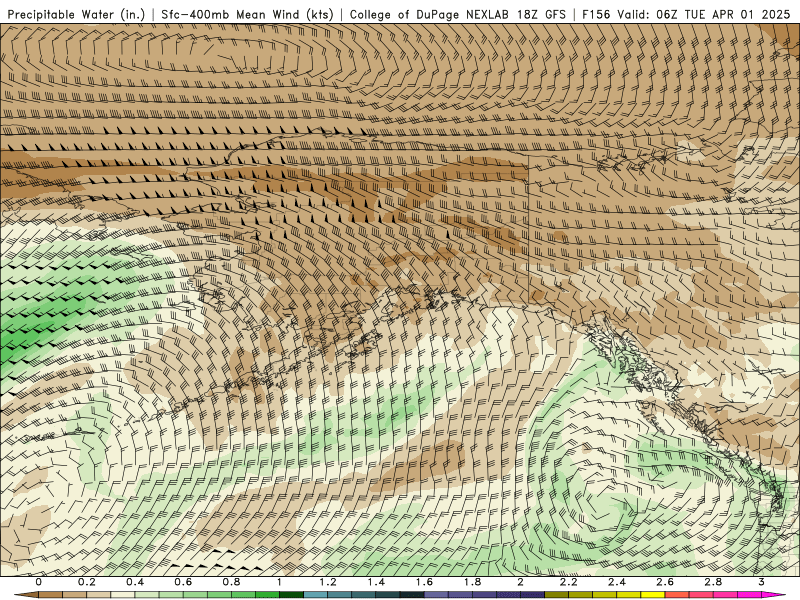Click the '2.6' color scale label
This screenshot has height=600, width=800.
pyautogui.click(x=665, y=582)
